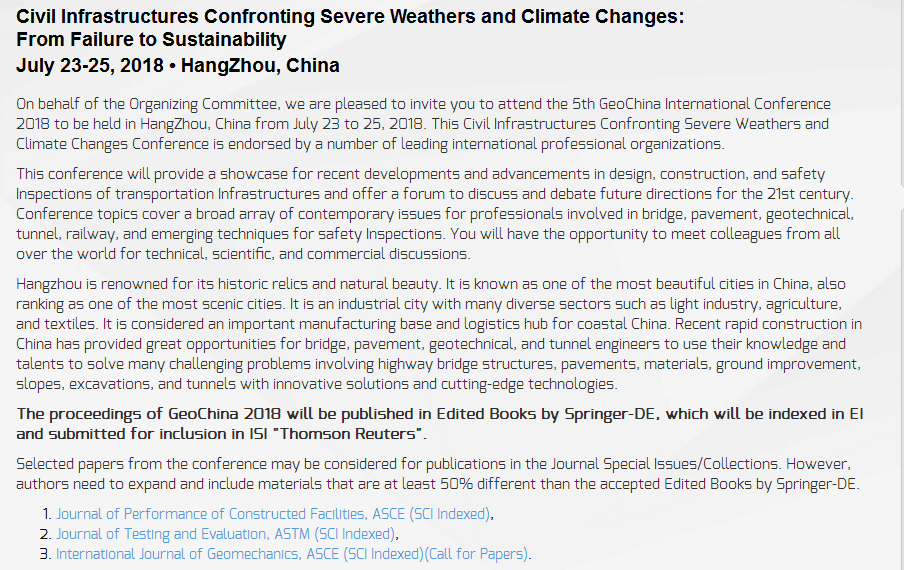Click the 'July 23-25, 2018 • HangZhou, China' date heading
This screenshot has width=904, height=570.
pos(178,65)
